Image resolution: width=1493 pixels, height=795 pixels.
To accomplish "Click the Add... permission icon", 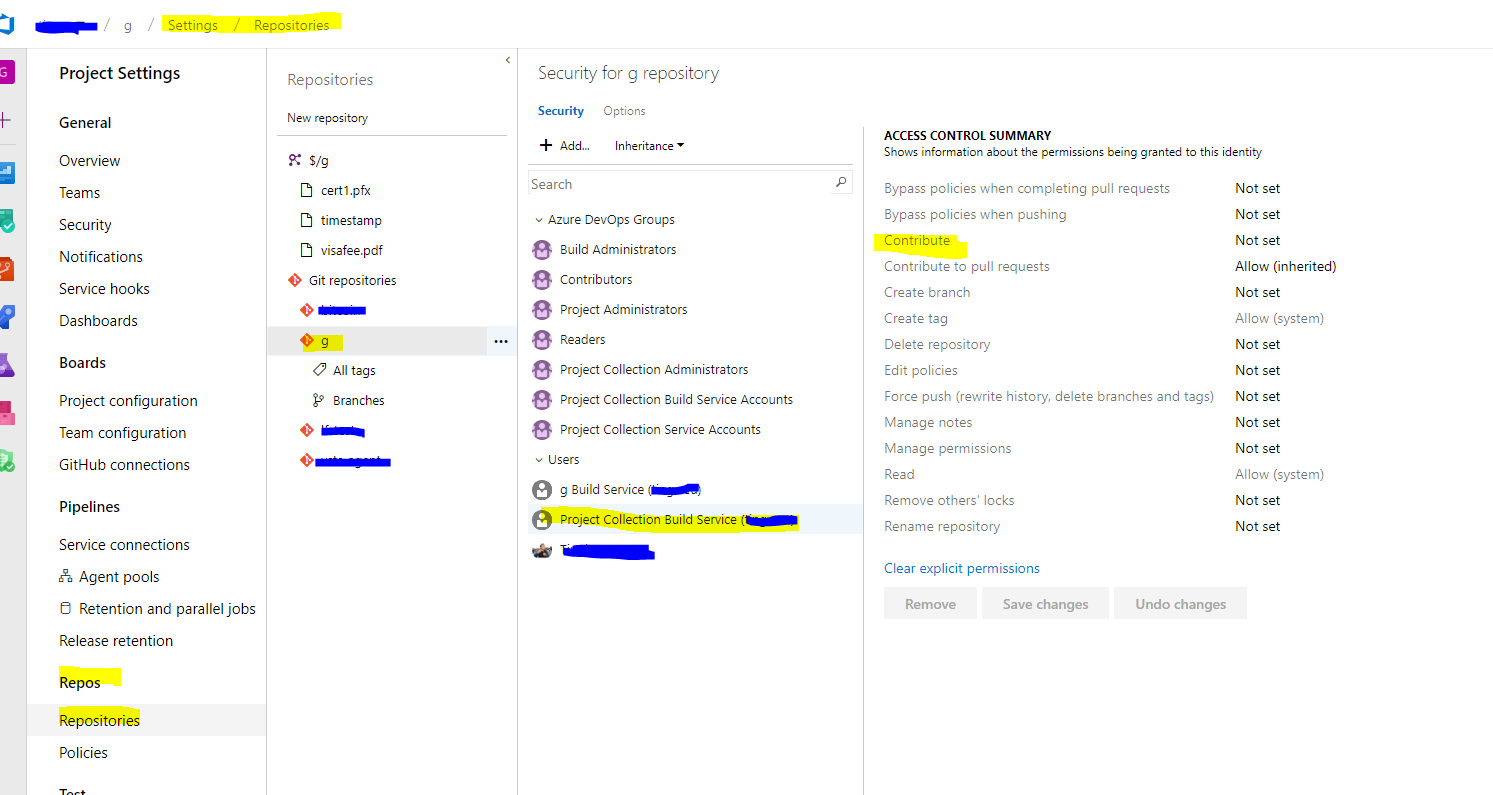I will point(547,145).
